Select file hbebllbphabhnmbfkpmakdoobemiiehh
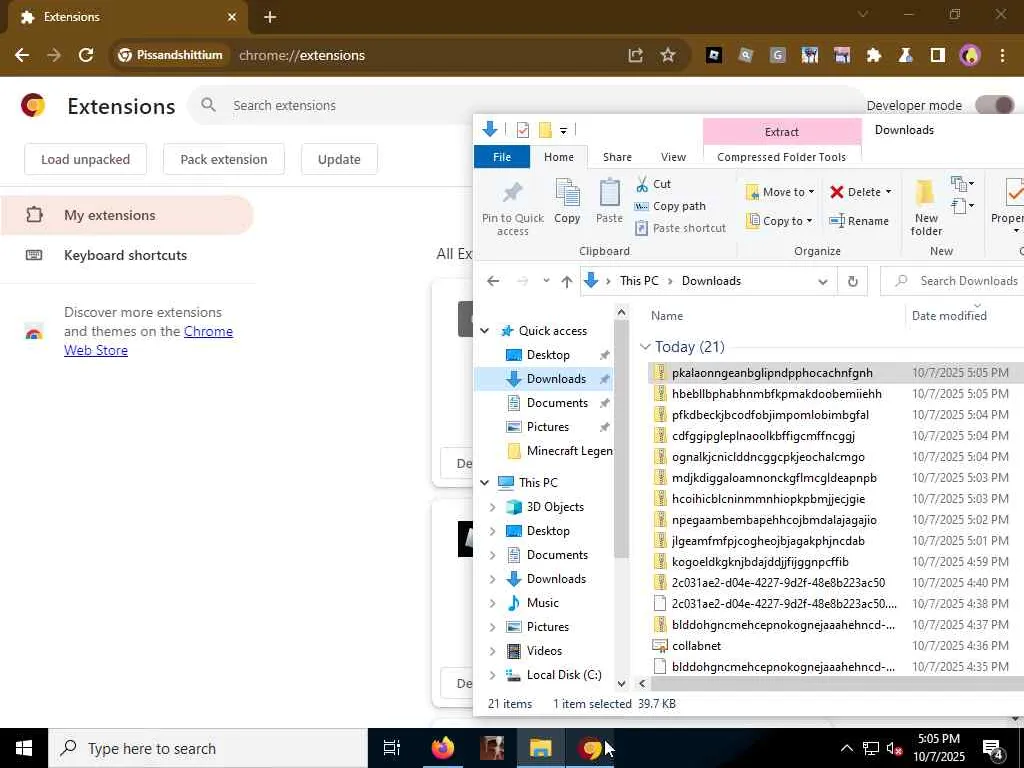This screenshot has width=1024, height=768. pyautogui.click(x=776, y=394)
